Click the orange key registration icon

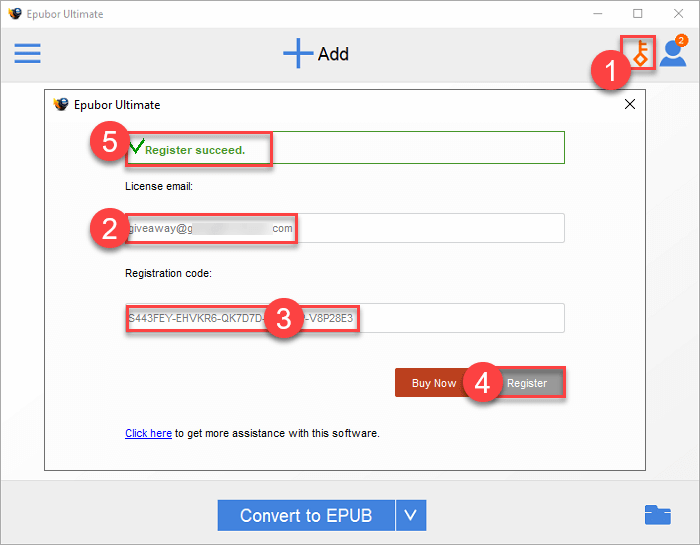(x=640, y=53)
